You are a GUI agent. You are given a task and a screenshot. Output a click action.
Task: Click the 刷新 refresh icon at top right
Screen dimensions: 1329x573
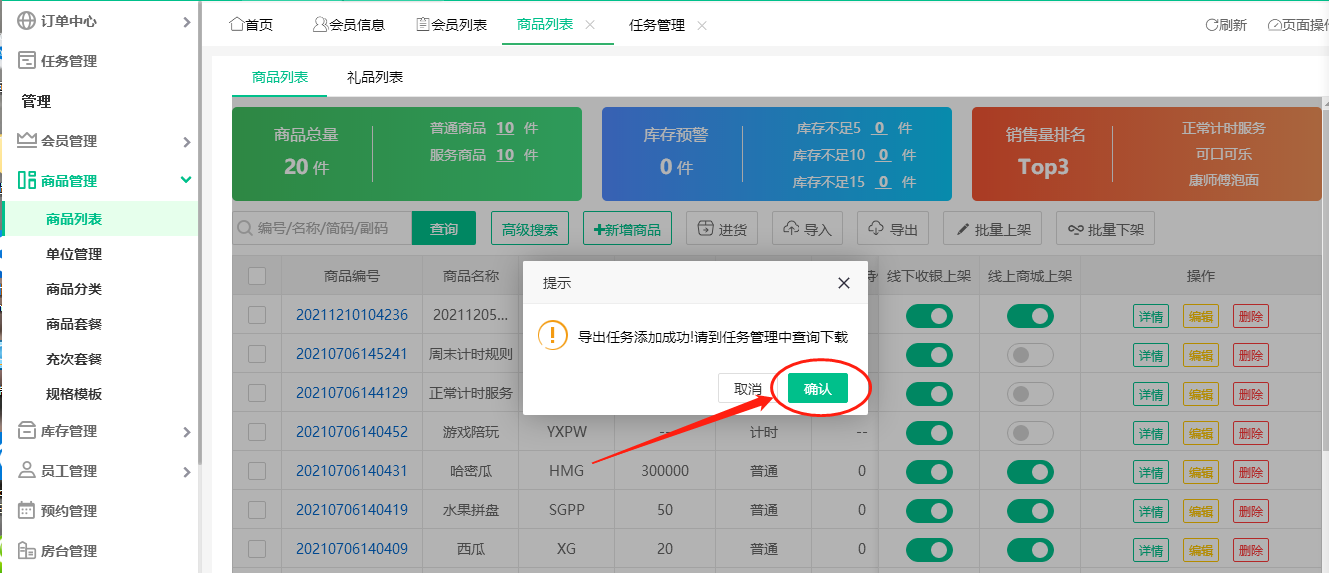(x=1212, y=25)
